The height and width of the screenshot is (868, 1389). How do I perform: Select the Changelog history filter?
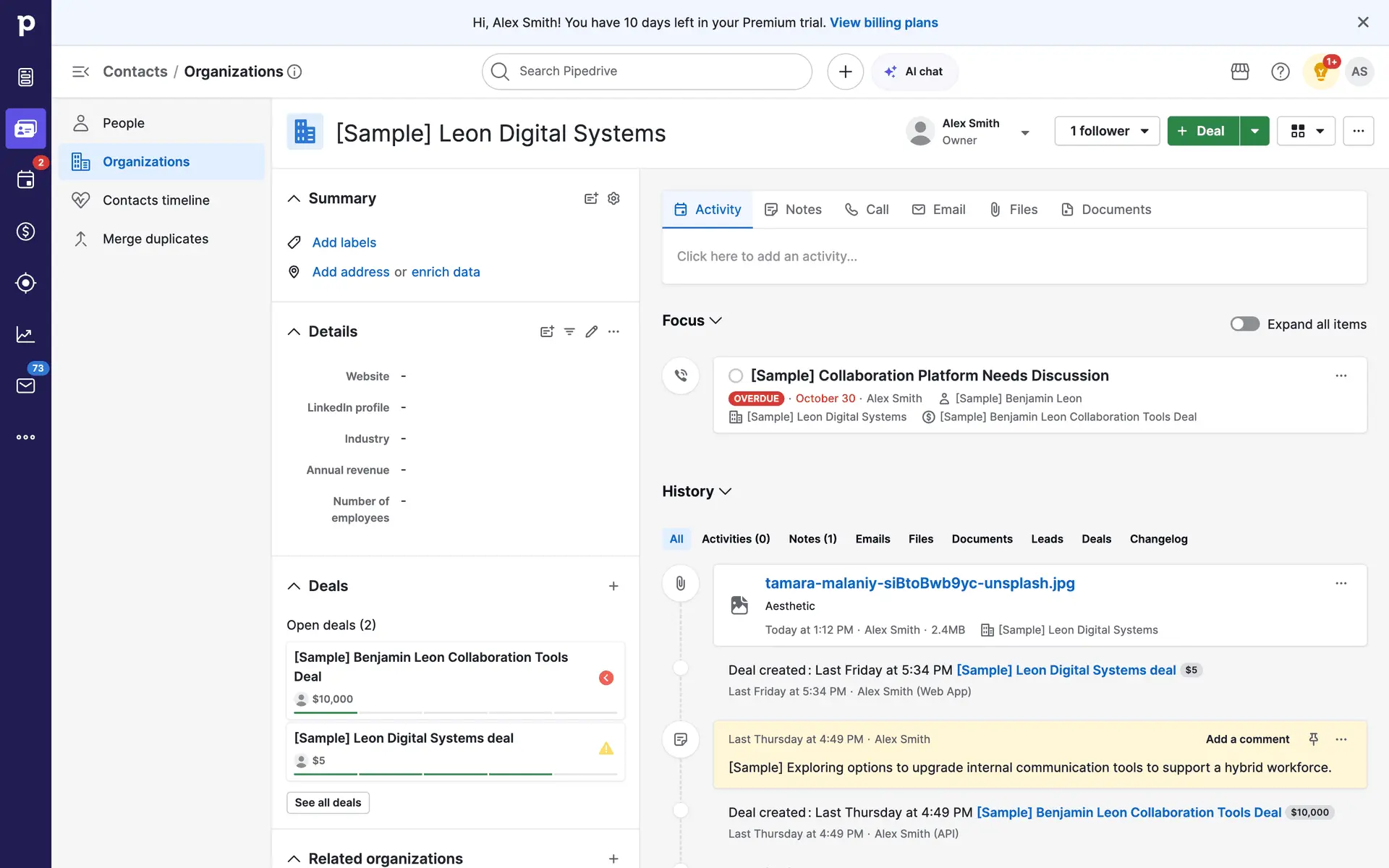(x=1158, y=539)
